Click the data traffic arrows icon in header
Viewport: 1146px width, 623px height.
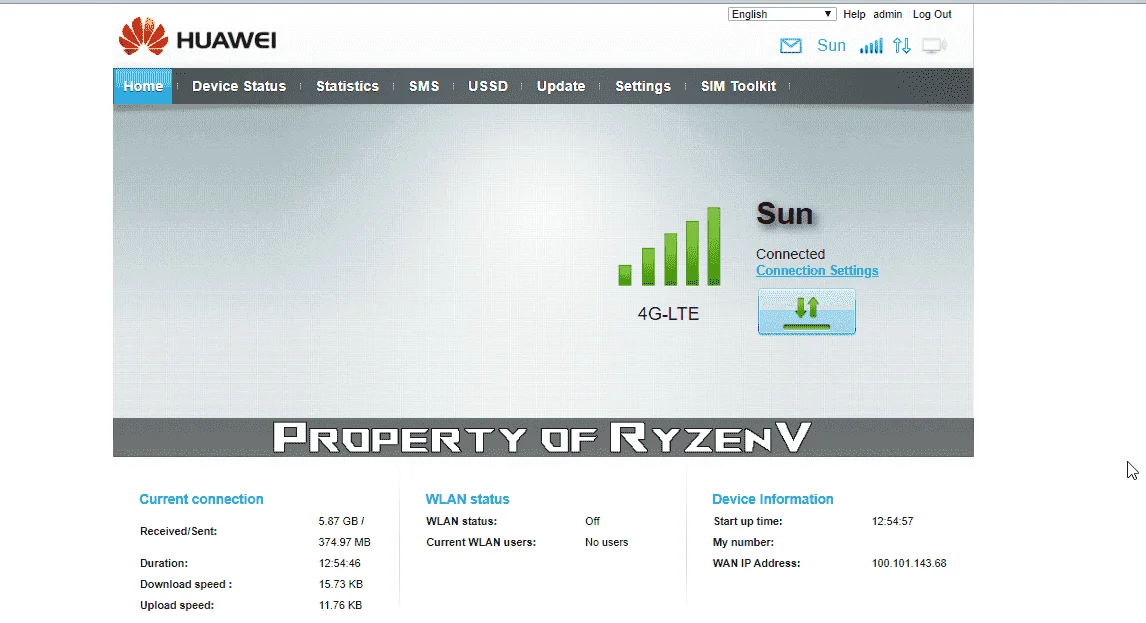(x=902, y=46)
